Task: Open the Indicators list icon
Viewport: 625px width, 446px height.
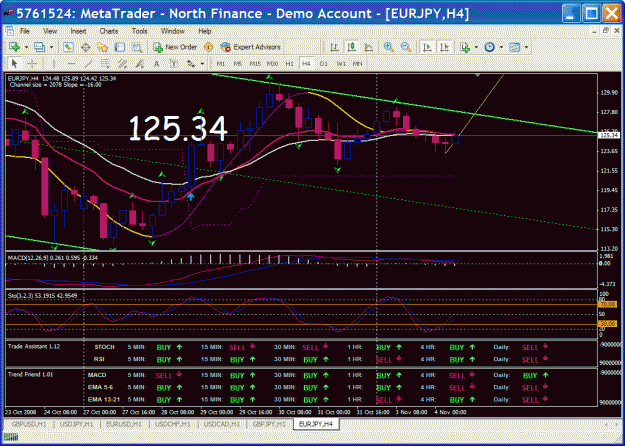Action: point(465,47)
